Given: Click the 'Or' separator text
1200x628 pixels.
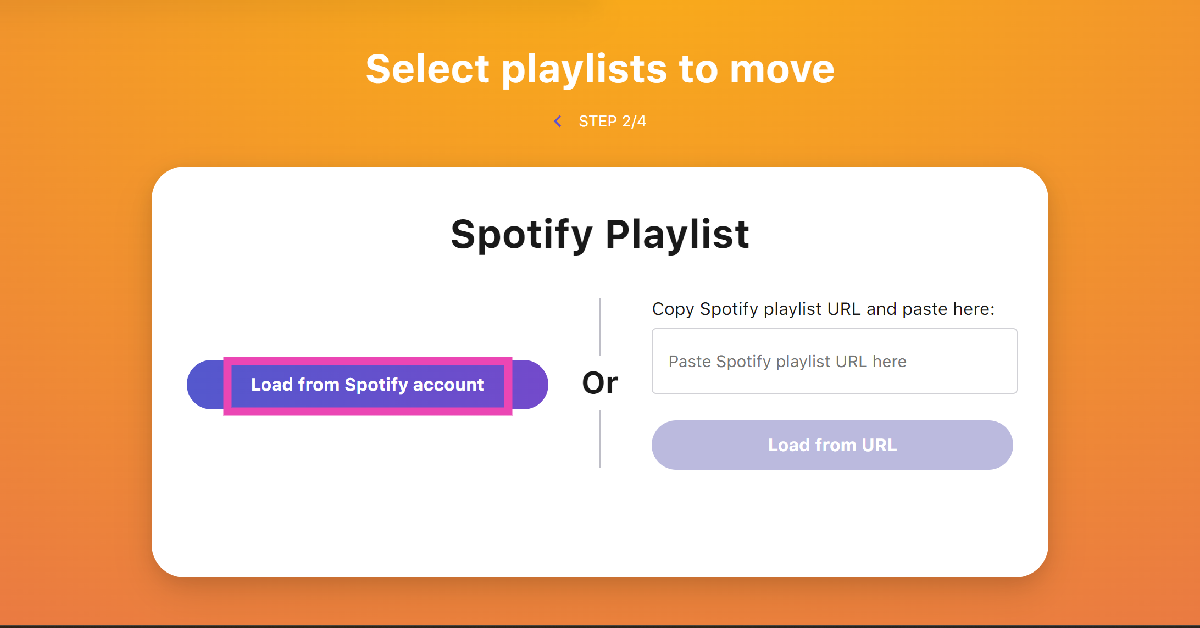Looking at the screenshot, I should [600, 383].
